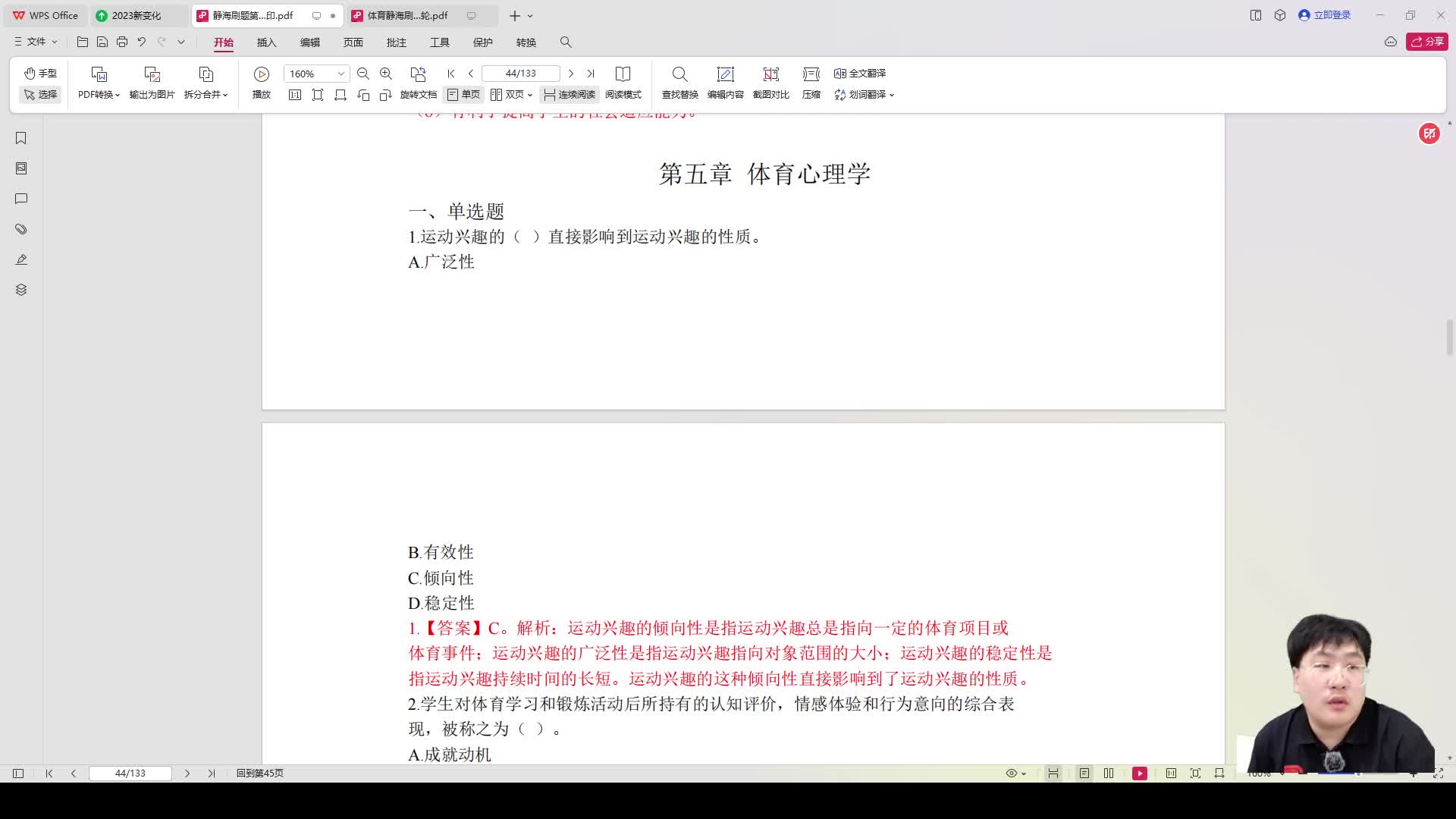Start the 播放 slideshow playback
1456x819 pixels.
(261, 83)
